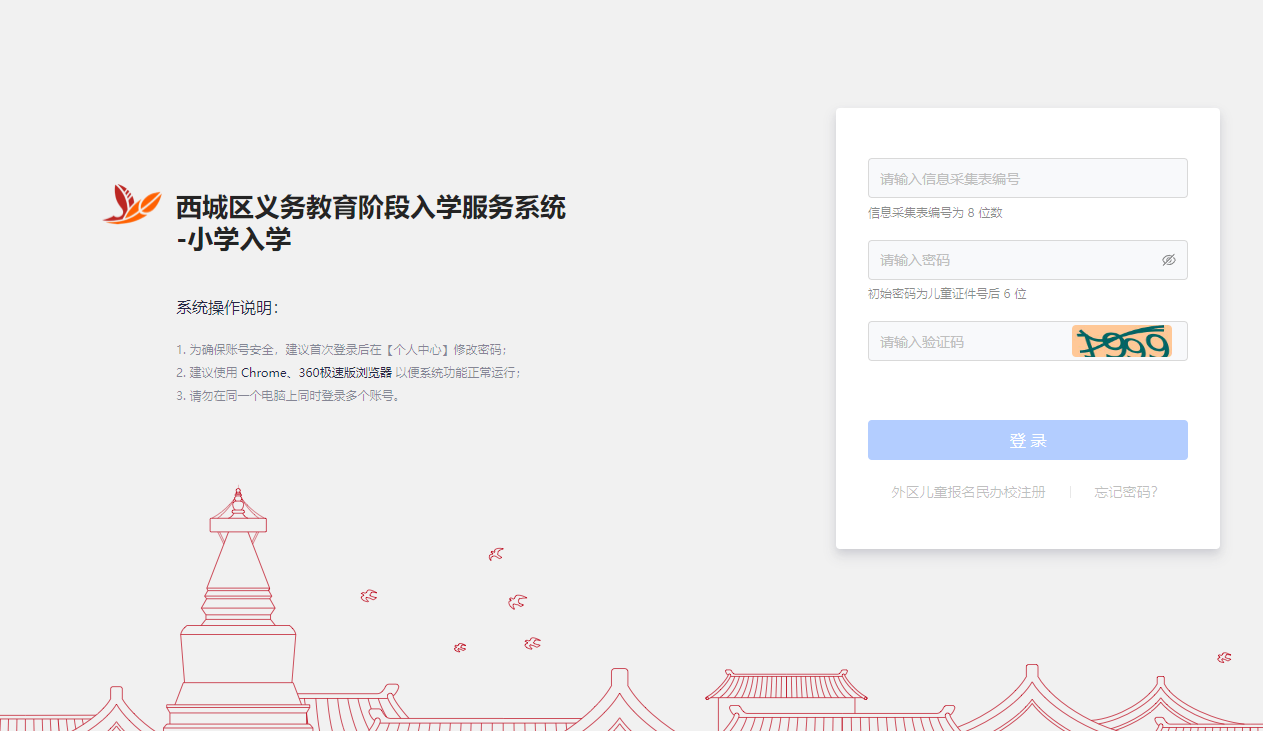1263x731 pixels.
Task: Click the -小学入学 subtitle text
Action: (x=234, y=240)
